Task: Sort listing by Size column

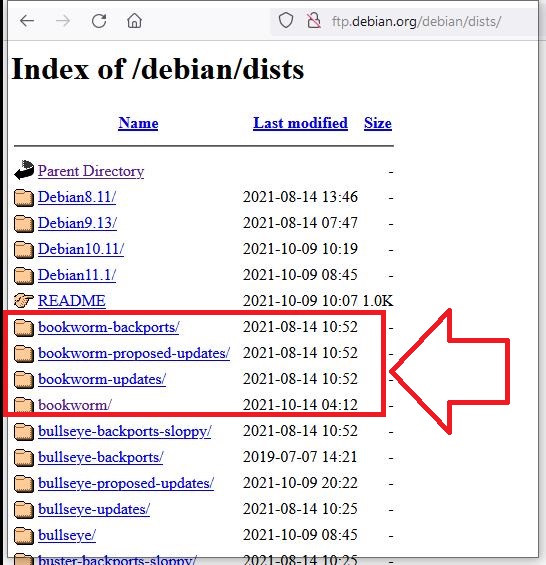Action: tap(378, 123)
